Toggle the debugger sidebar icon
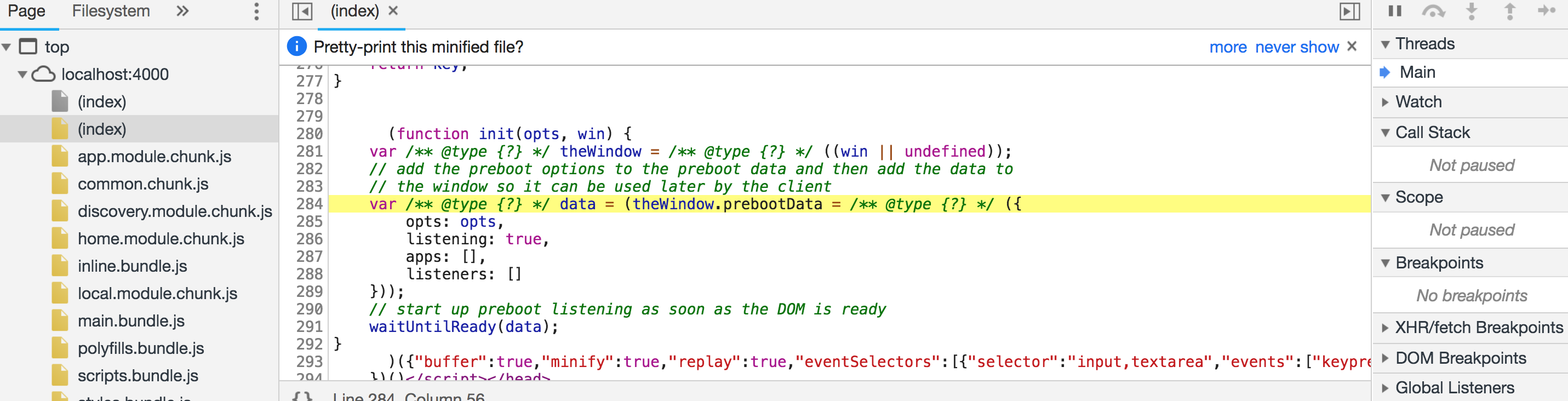 (x=1350, y=12)
